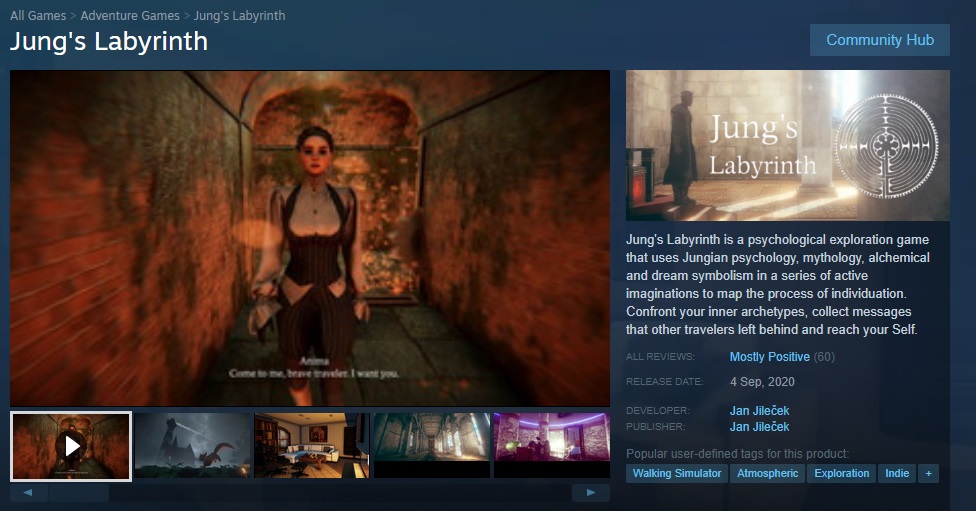Viewport: 976px width, 511px height.
Task: Click the game description paragraph
Action: [x=778, y=284]
